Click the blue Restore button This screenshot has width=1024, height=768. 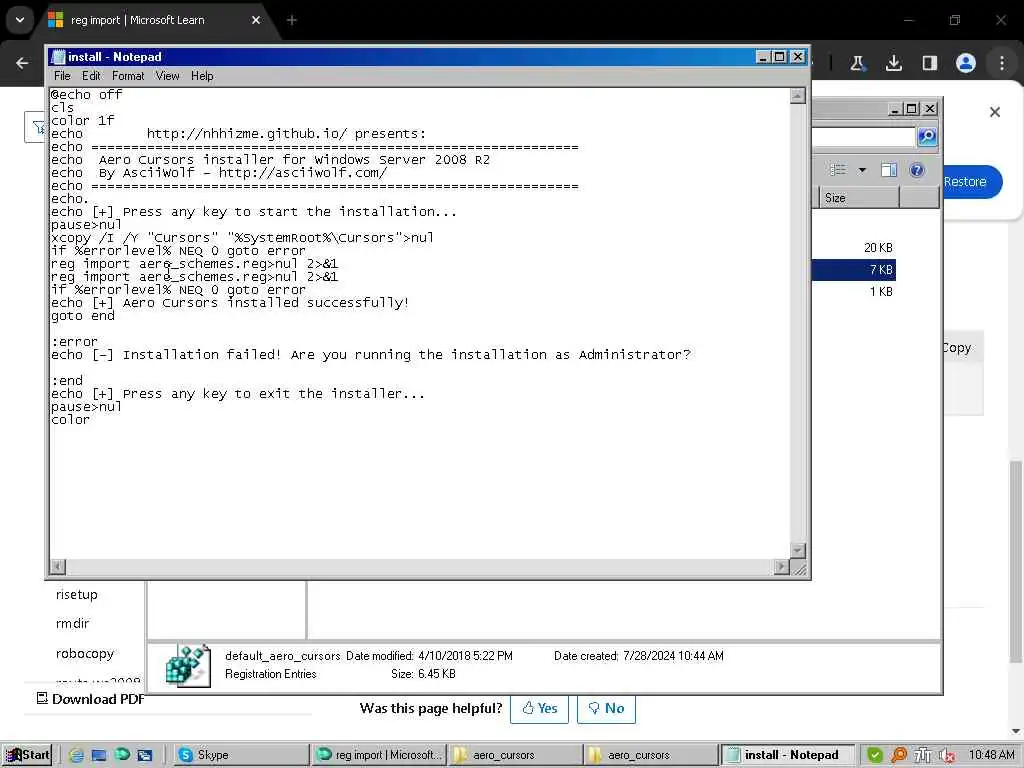[x=972, y=182]
